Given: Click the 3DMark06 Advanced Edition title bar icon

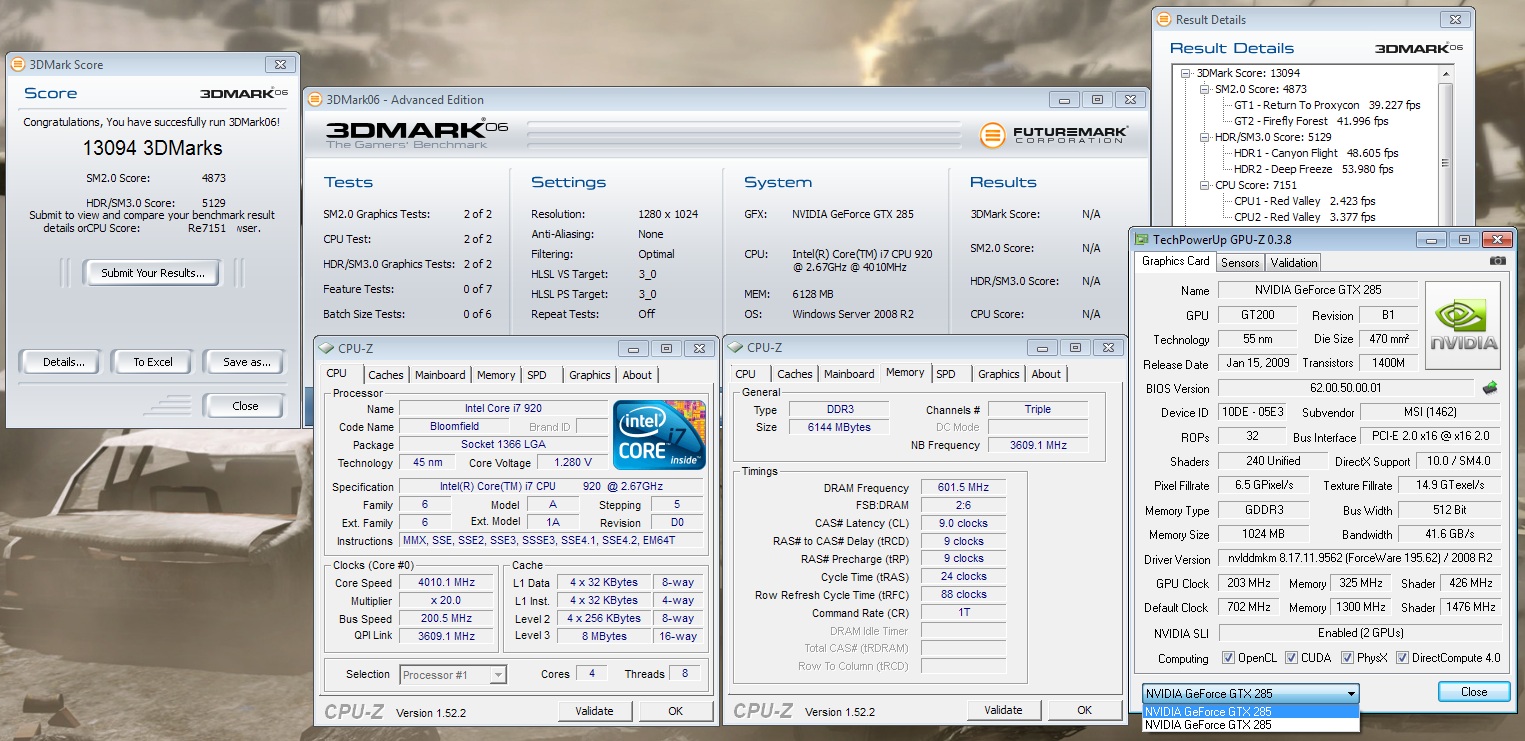Looking at the screenshot, I should click(x=315, y=99).
